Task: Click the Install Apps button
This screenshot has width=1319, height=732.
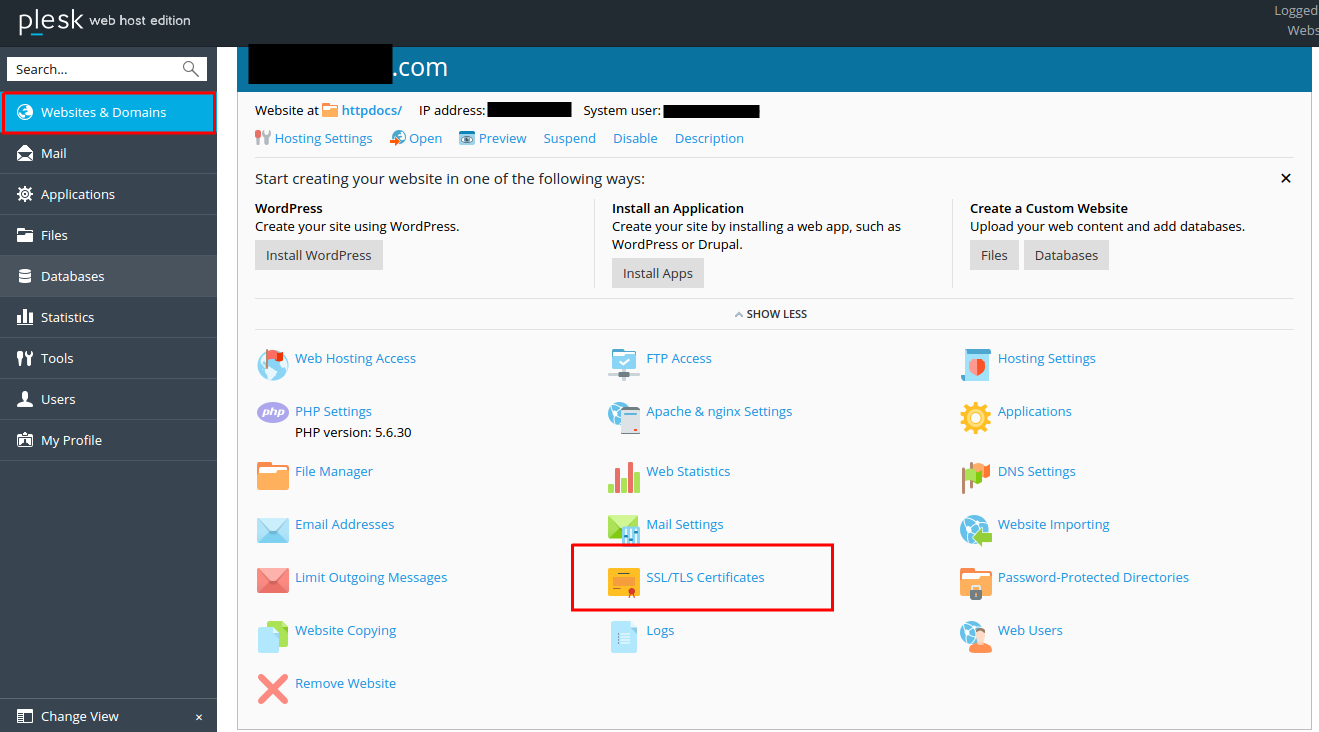Action: point(657,273)
